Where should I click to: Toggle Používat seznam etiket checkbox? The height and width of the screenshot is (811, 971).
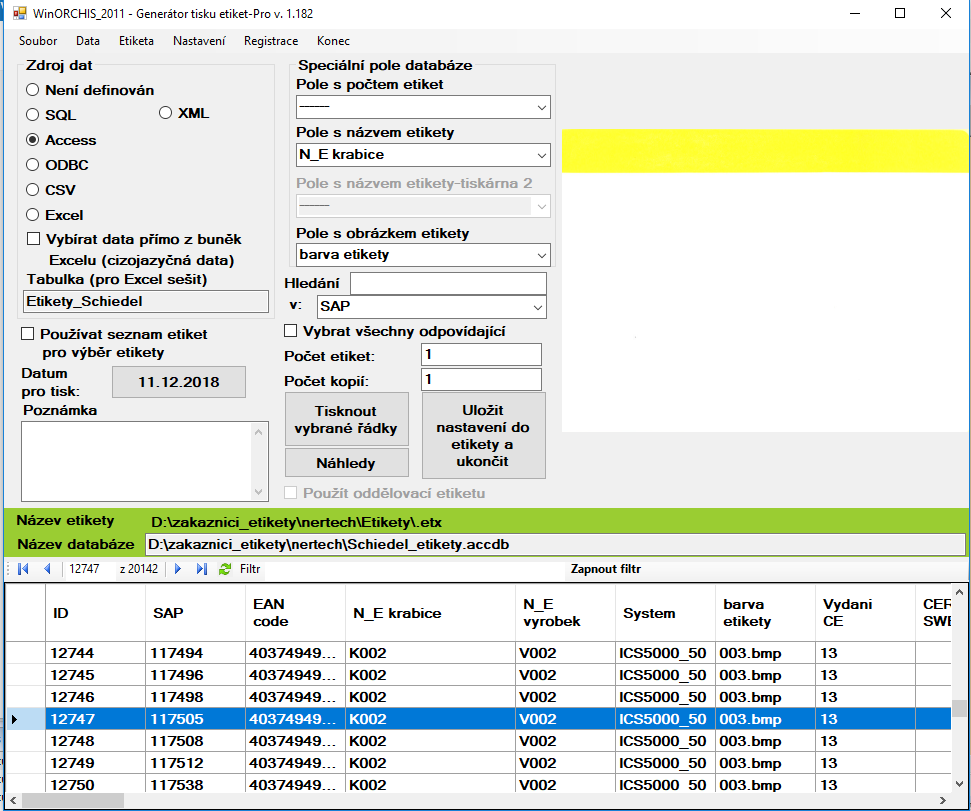click(28, 334)
